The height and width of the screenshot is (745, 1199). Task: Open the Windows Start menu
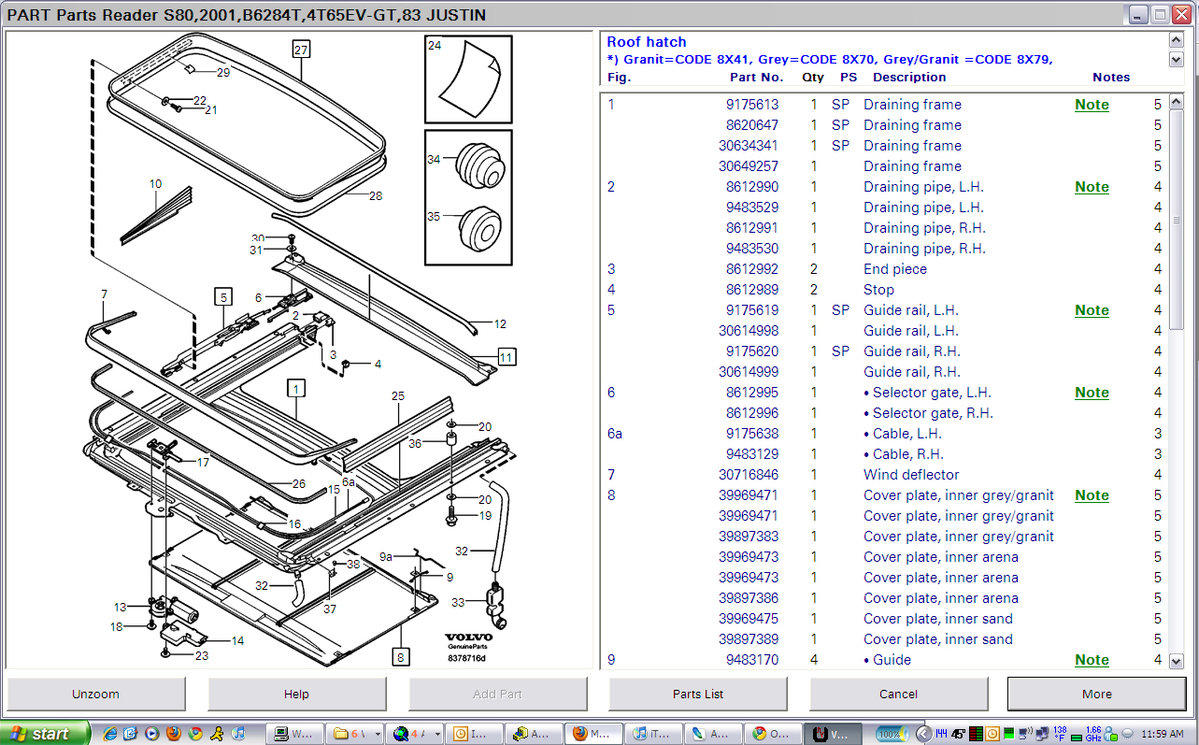tap(45, 733)
